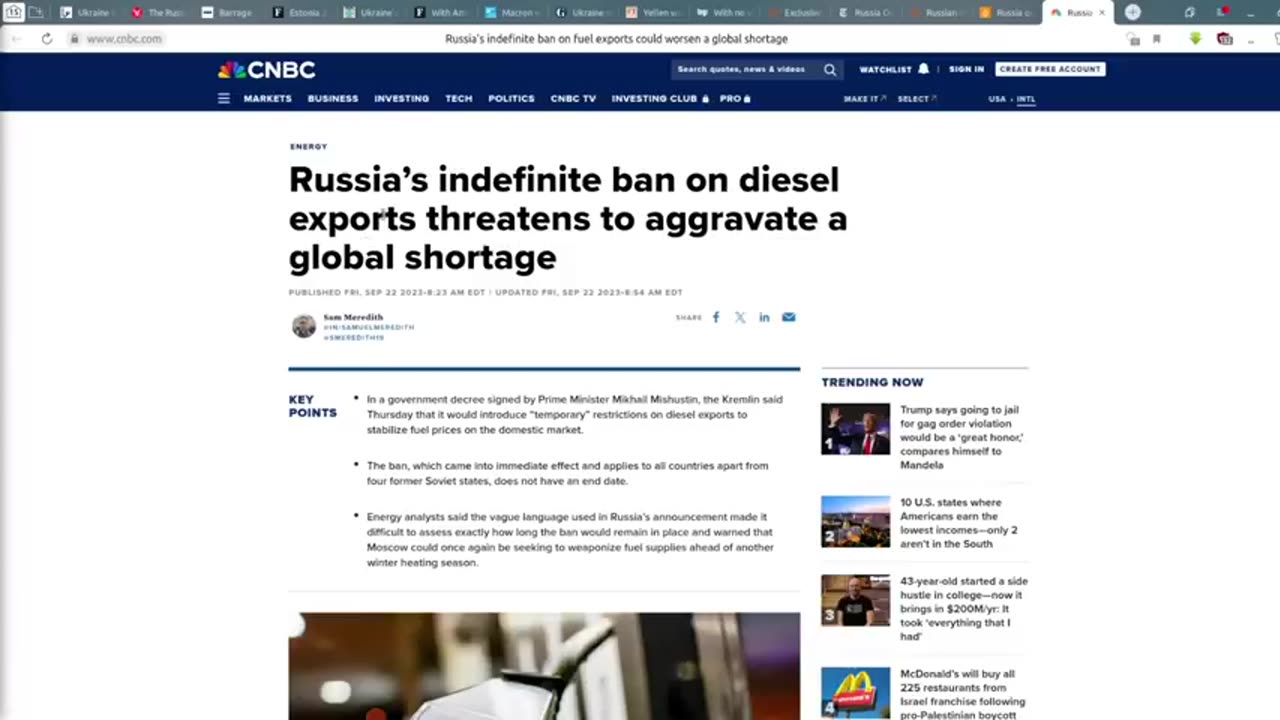Share the article on X
The width and height of the screenshot is (1280, 720).
point(740,317)
